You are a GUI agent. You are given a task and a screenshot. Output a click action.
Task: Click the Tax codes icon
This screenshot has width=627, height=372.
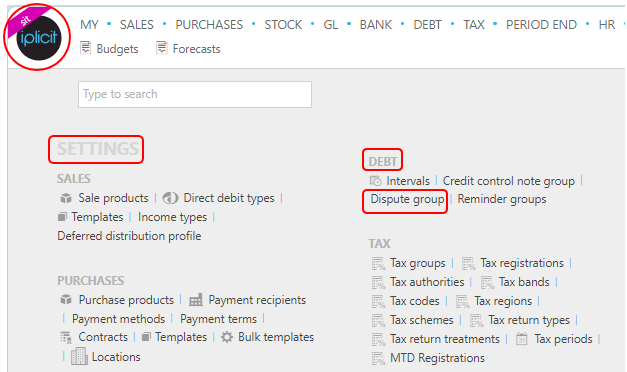pos(378,302)
